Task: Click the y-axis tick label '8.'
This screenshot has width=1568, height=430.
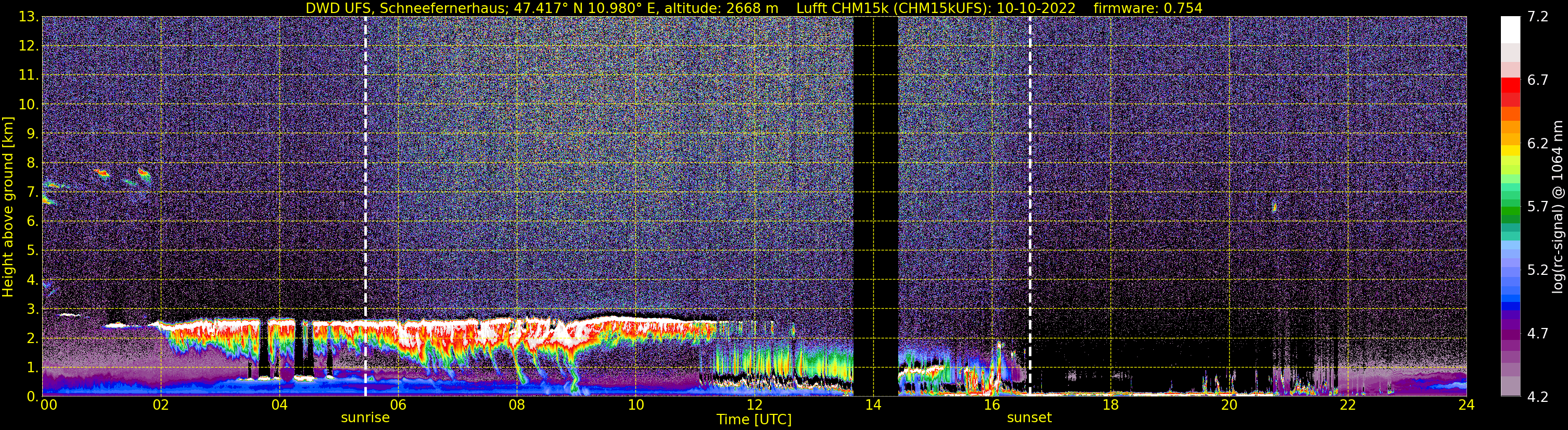Action: coord(32,163)
